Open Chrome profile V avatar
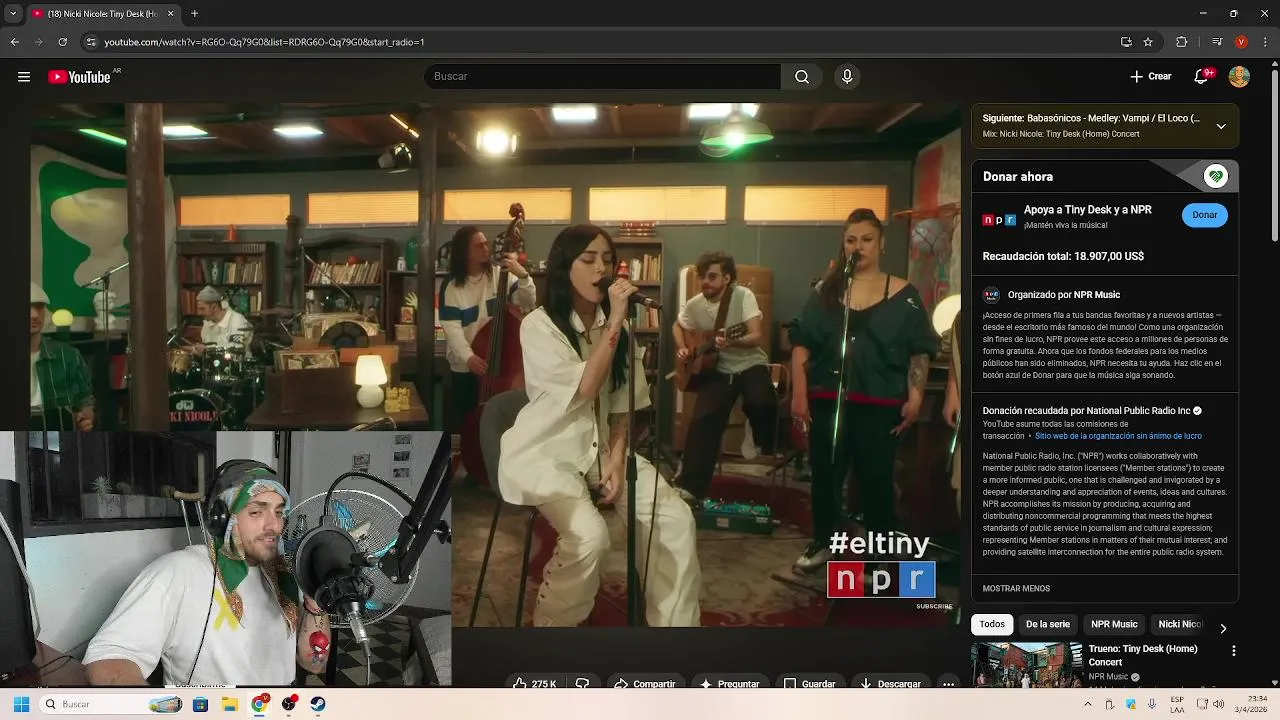The height and width of the screenshot is (720, 1280). [x=1241, y=42]
